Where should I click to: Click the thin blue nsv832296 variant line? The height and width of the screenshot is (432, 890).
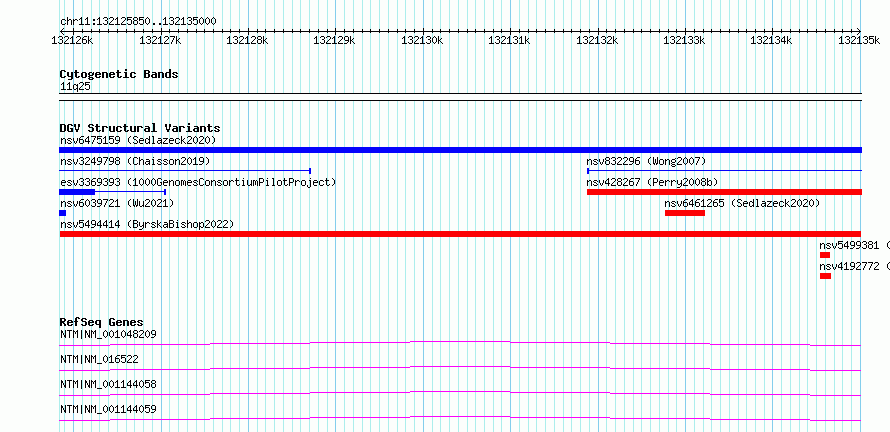[724, 171]
